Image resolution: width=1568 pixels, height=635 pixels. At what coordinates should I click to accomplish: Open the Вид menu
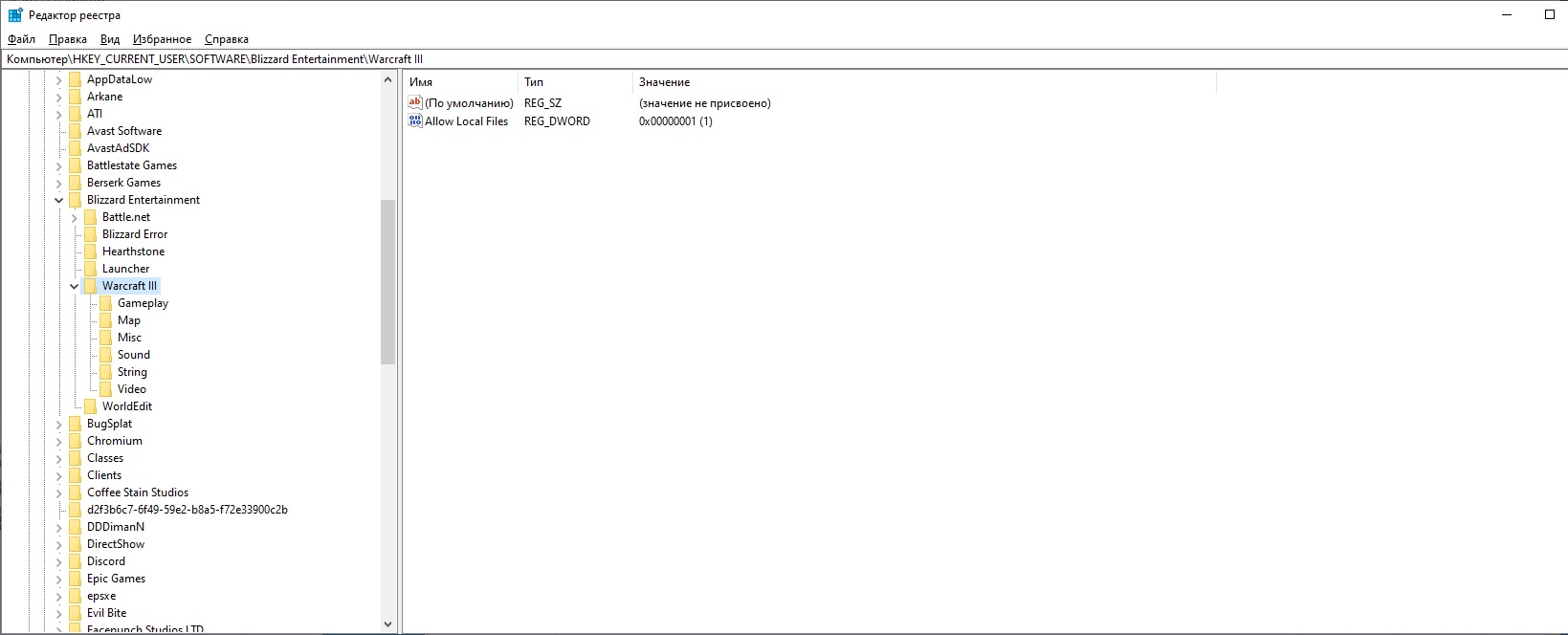[x=110, y=39]
